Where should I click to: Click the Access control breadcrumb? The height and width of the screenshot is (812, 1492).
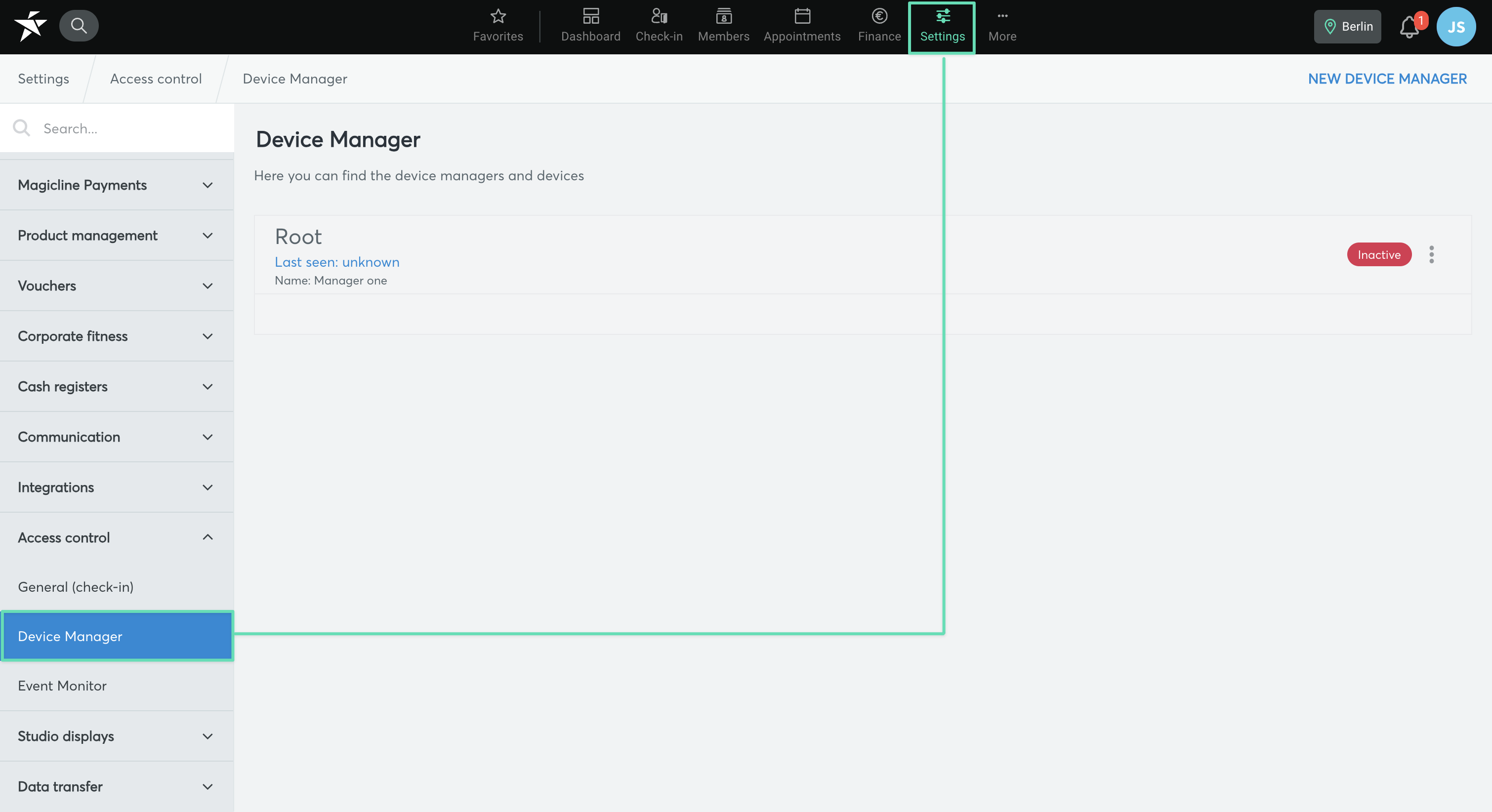point(156,79)
